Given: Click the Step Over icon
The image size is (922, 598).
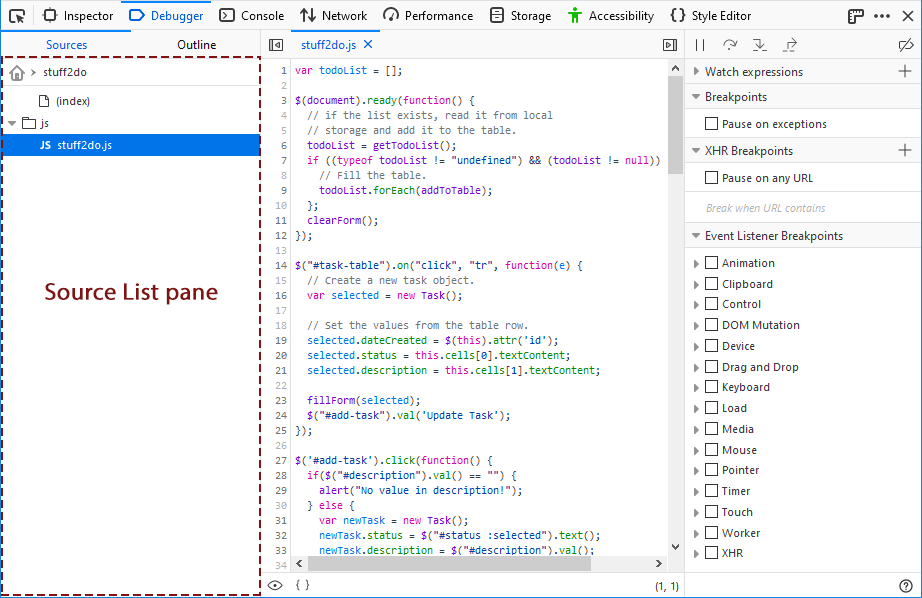Looking at the screenshot, I should [x=729, y=44].
